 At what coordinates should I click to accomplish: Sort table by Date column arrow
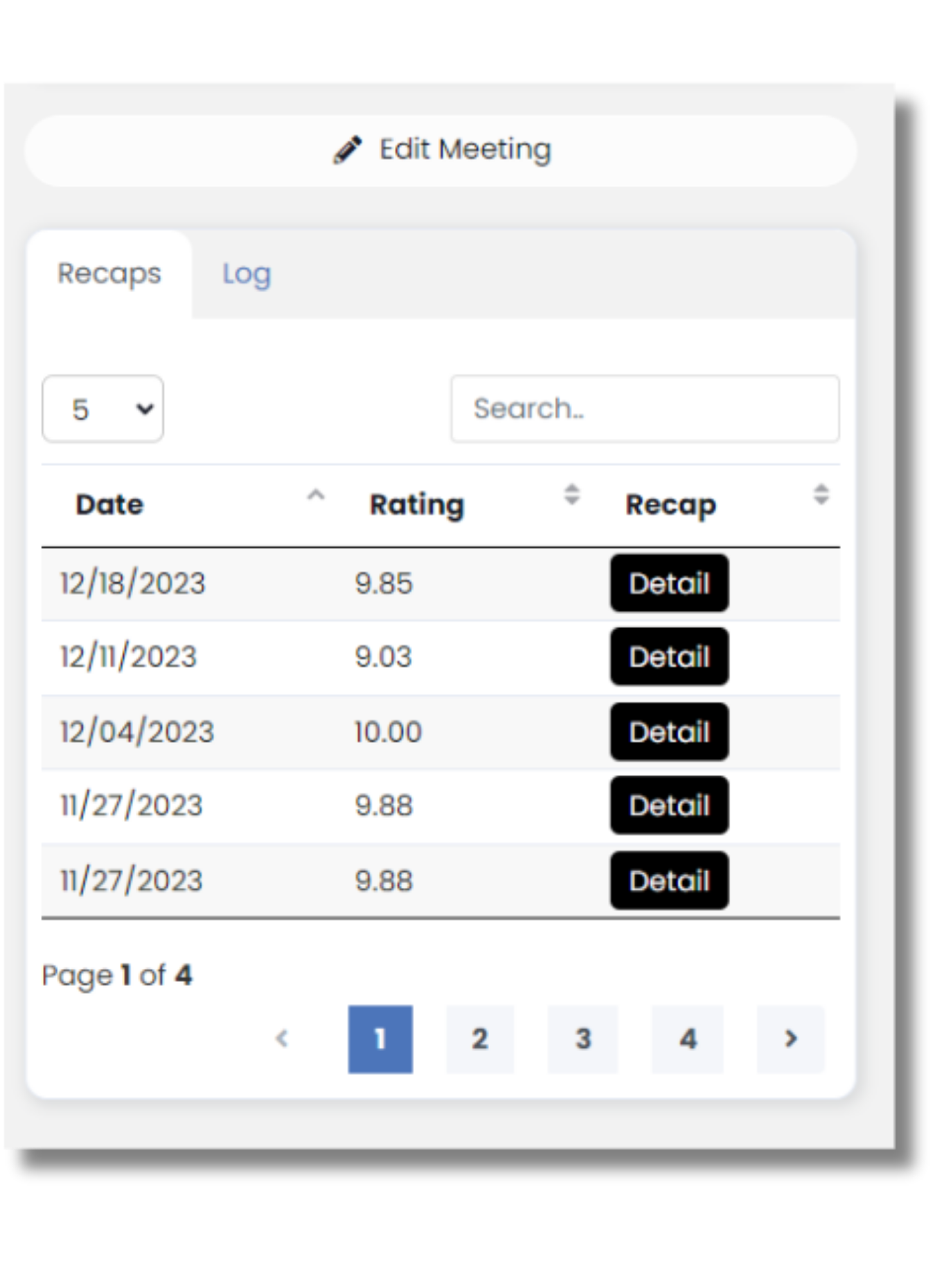pyautogui.click(x=316, y=495)
